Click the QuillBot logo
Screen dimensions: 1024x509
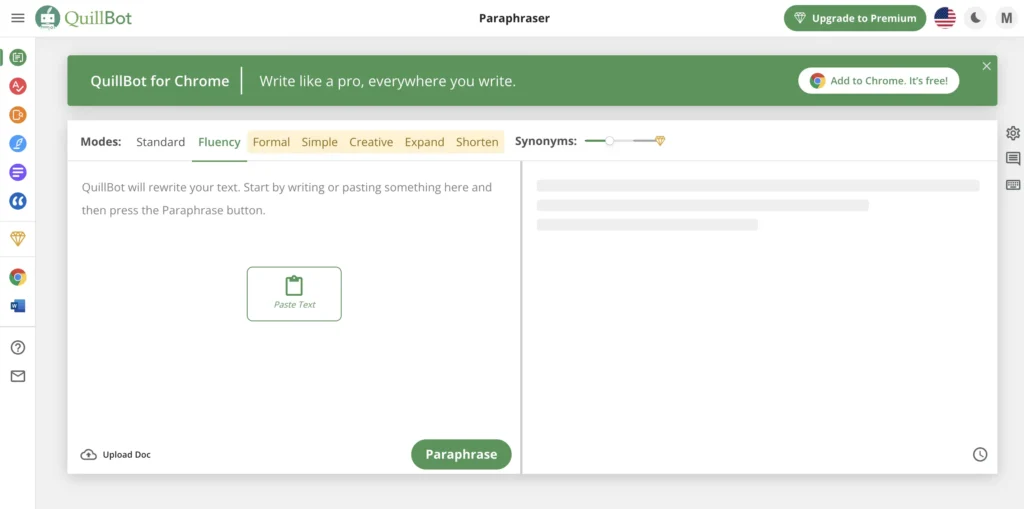pos(84,18)
